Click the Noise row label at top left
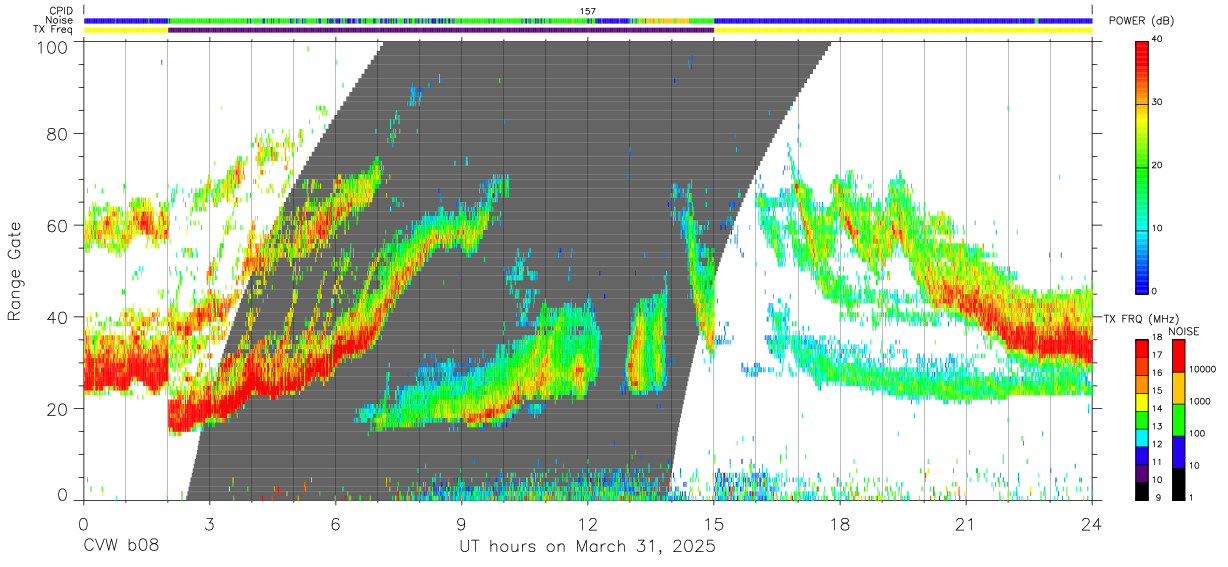The image size is (1228, 567). click(59, 20)
